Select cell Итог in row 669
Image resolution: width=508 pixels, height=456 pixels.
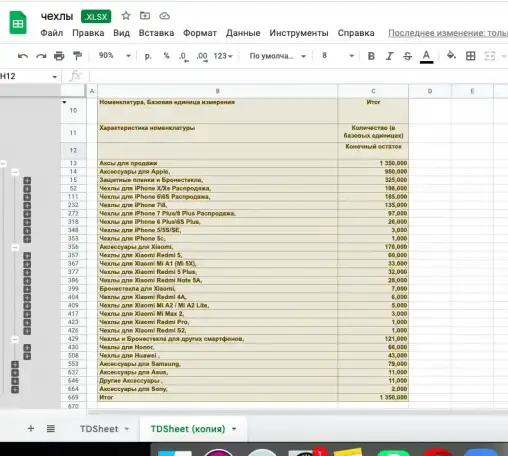tap(217, 397)
